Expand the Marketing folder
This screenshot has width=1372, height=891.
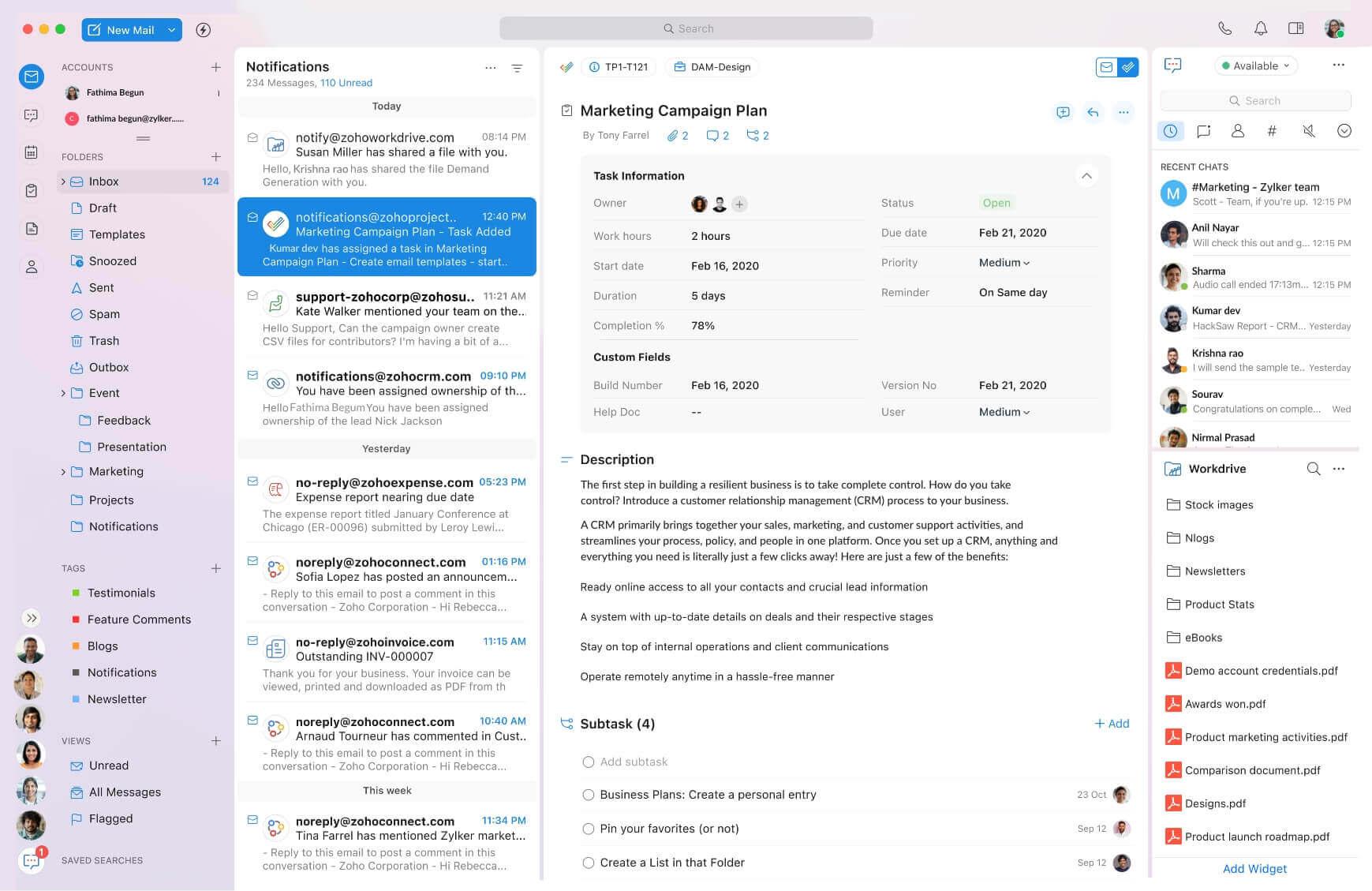[x=63, y=472]
